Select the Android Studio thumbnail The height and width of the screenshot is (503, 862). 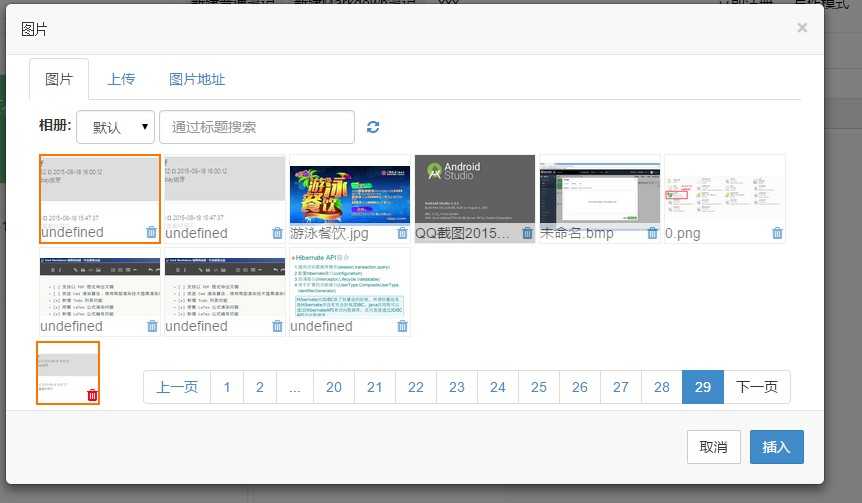474,189
